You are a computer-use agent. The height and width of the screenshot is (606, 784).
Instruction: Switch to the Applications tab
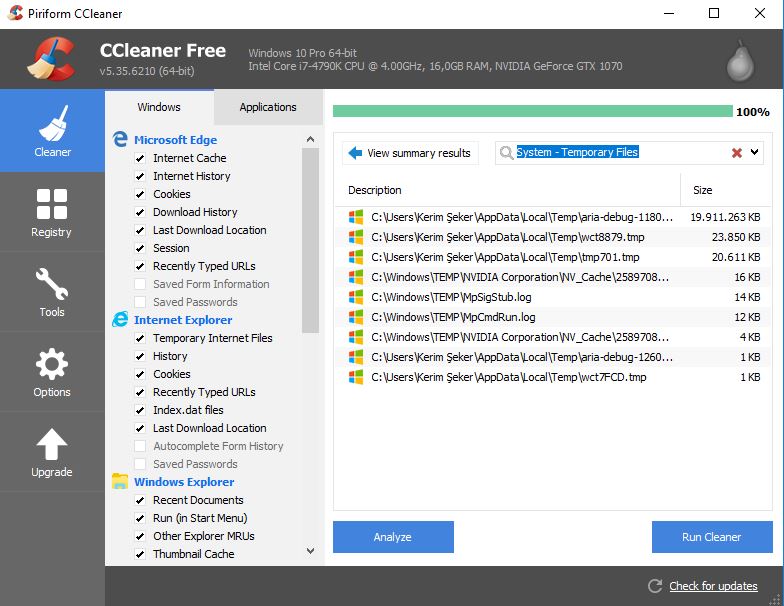(x=268, y=107)
